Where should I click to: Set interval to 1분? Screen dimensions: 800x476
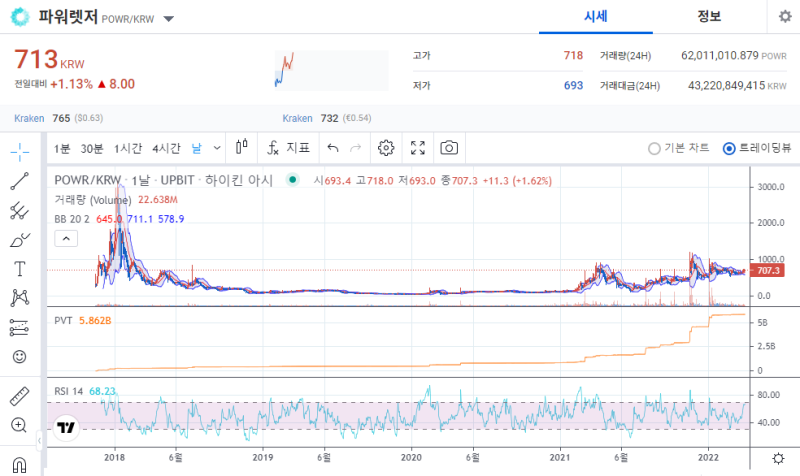click(62, 148)
